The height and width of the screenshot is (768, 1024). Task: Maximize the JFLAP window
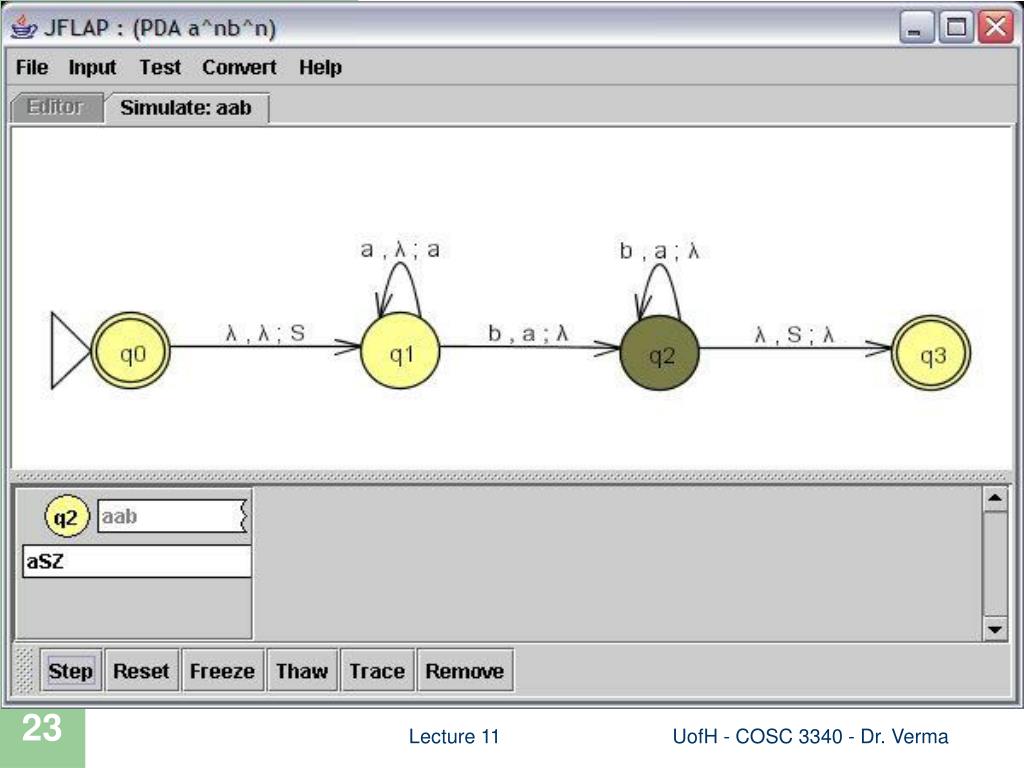(956, 27)
